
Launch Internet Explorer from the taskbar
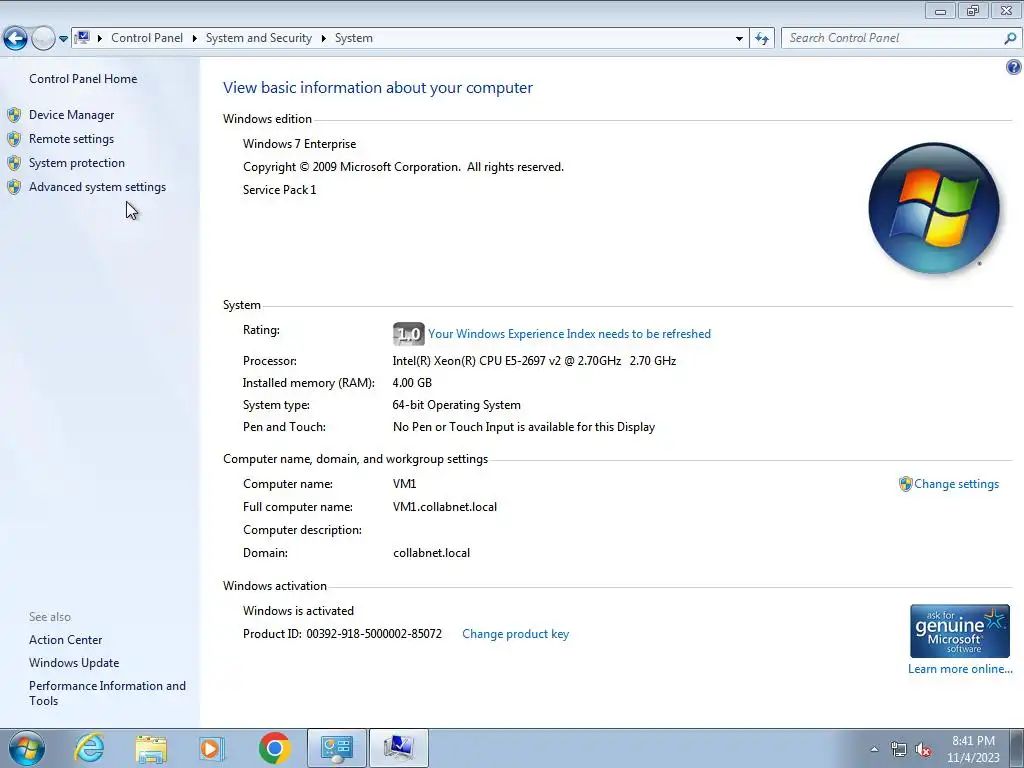click(89, 748)
